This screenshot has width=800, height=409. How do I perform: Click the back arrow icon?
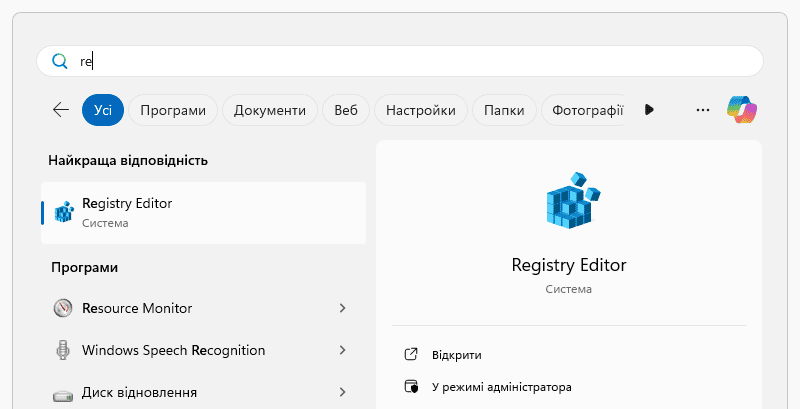coord(61,110)
